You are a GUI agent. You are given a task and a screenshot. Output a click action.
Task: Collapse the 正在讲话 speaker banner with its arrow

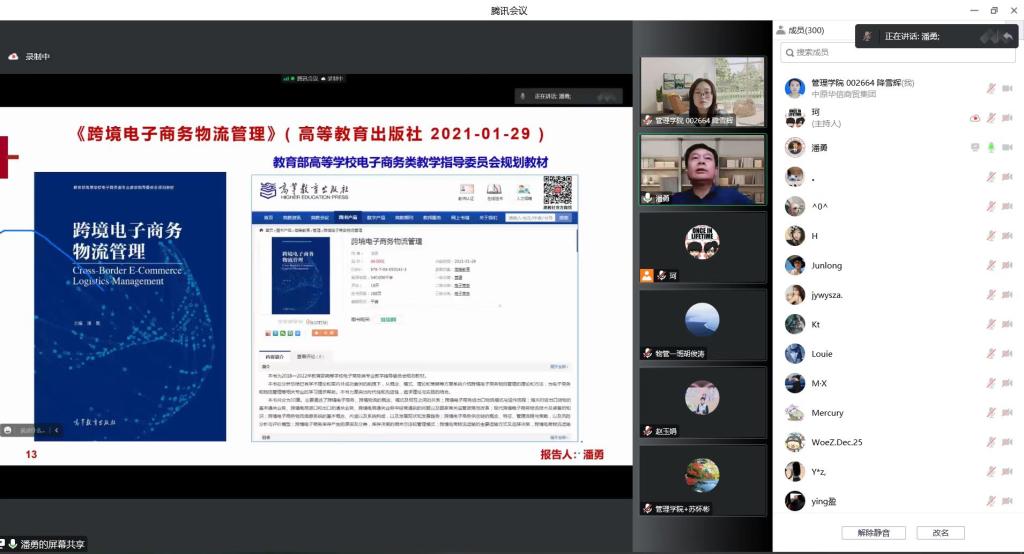(x=1008, y=37)
